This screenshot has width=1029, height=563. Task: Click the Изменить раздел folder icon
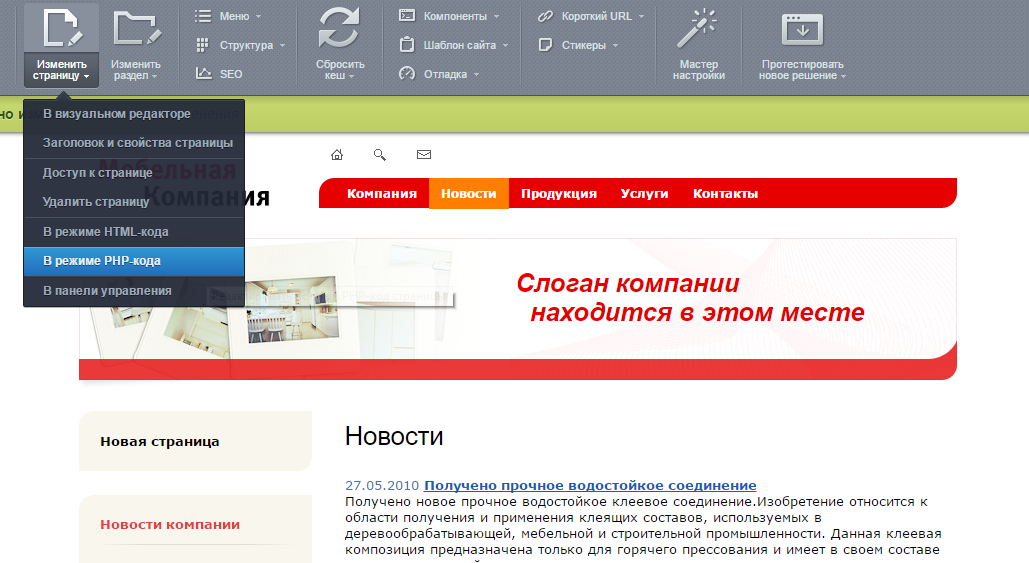[x=136, y=28]
